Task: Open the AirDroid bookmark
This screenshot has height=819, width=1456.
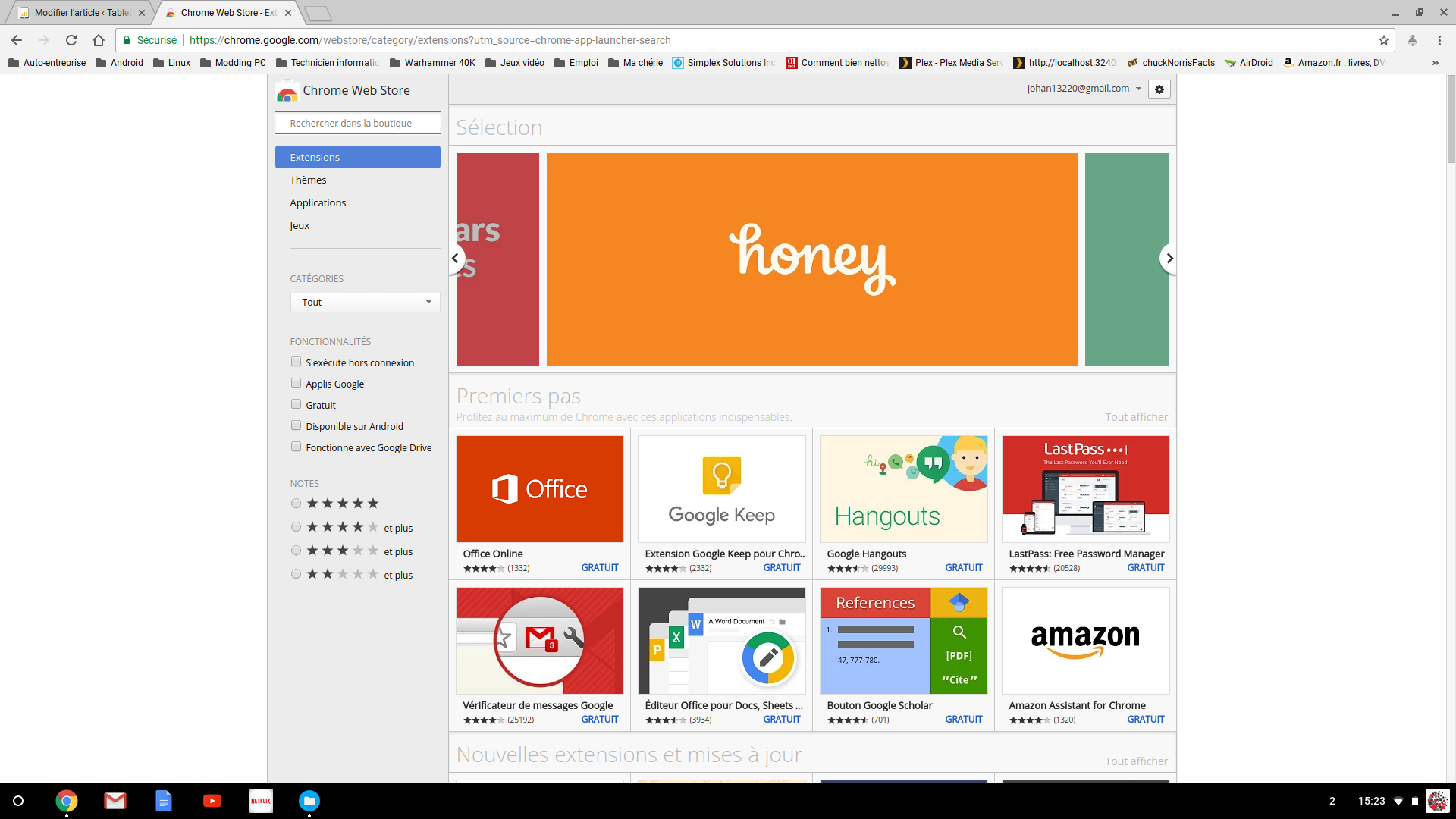Action: pyautogui.click(x=1249, y=63)
